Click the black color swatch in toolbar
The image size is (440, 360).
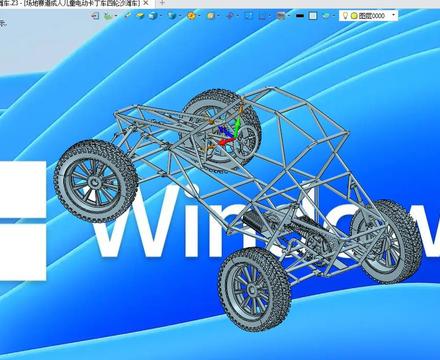tap(300, 16)
